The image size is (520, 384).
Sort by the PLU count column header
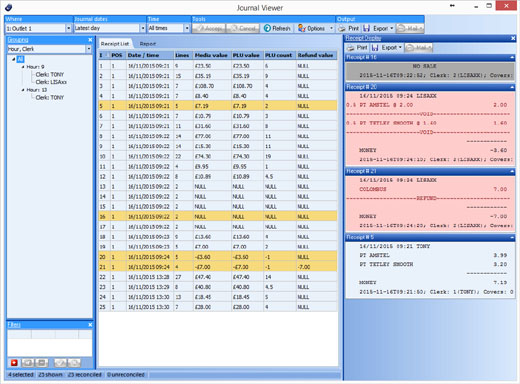click(279, 55)
